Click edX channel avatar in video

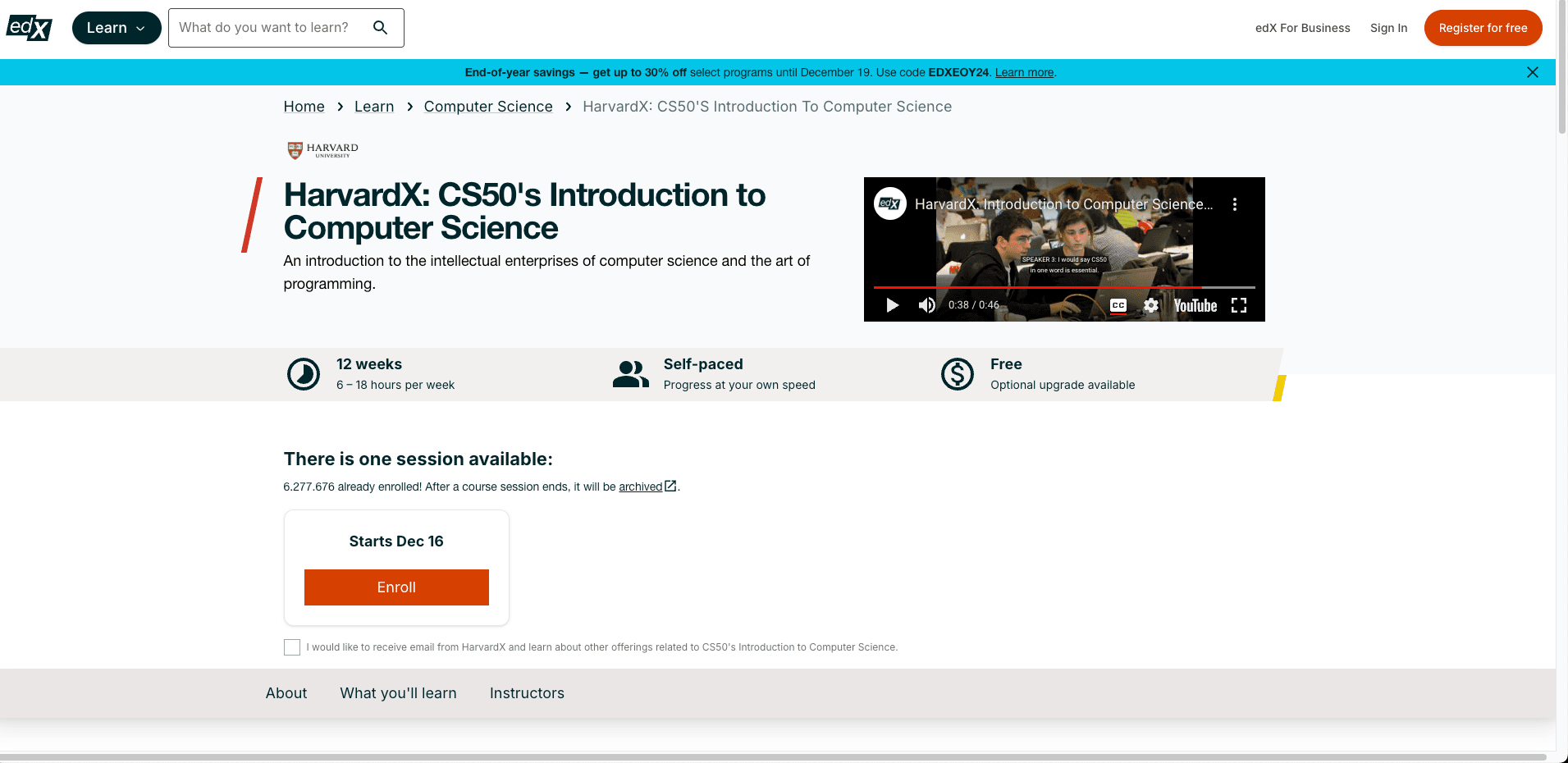890,203
